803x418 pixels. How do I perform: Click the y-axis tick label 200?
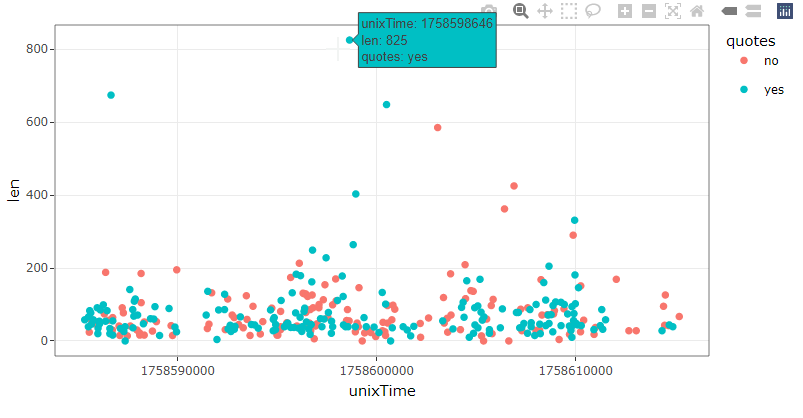pos(37,268)
